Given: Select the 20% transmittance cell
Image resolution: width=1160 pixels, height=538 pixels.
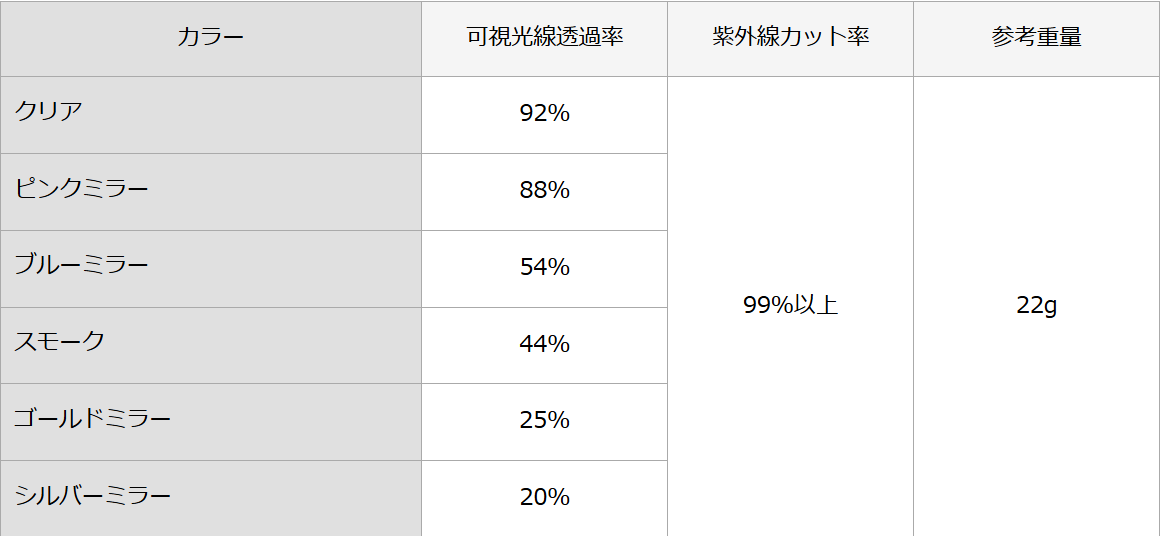Looking at the screenshot, I should (544, 497).
